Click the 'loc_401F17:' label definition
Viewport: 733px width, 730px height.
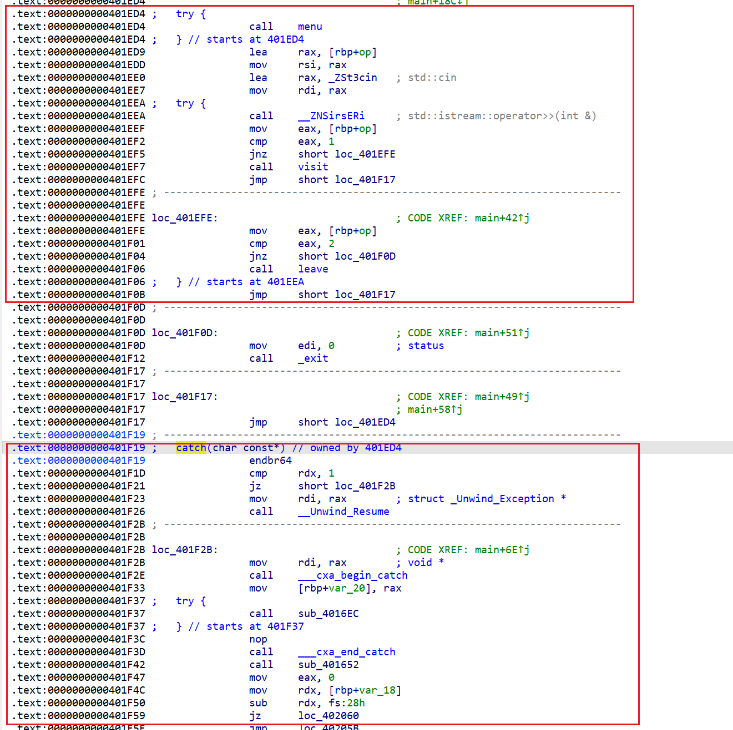(x=185, y=397)
